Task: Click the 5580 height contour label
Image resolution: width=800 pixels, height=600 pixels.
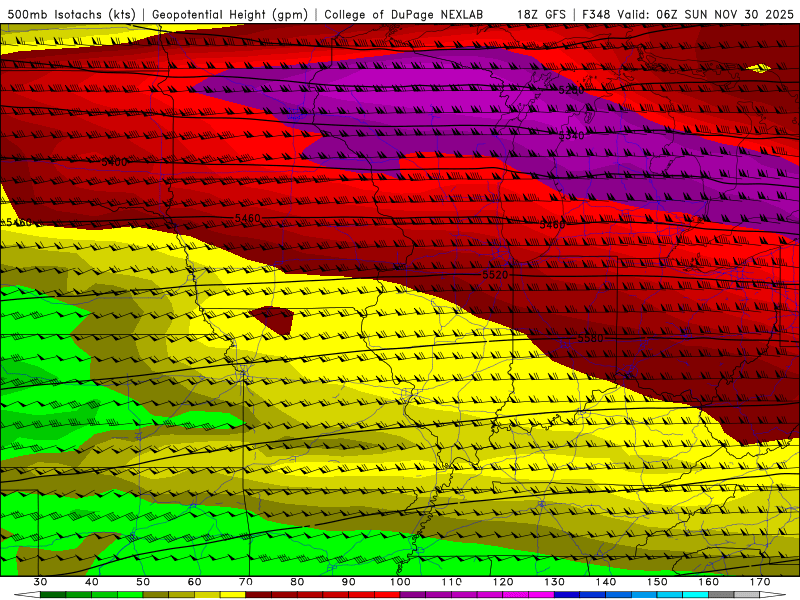Action: 590,338
